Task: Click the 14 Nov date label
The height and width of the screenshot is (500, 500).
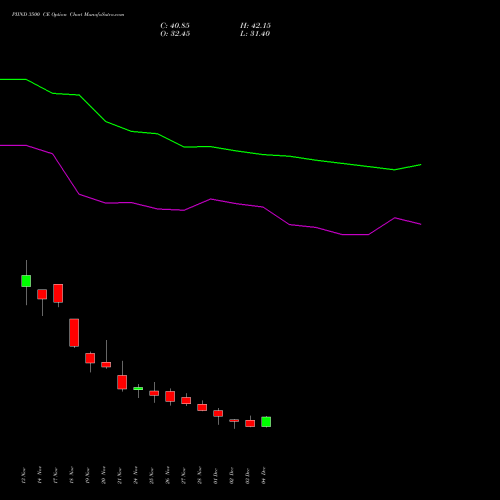Action: [40, 475]
